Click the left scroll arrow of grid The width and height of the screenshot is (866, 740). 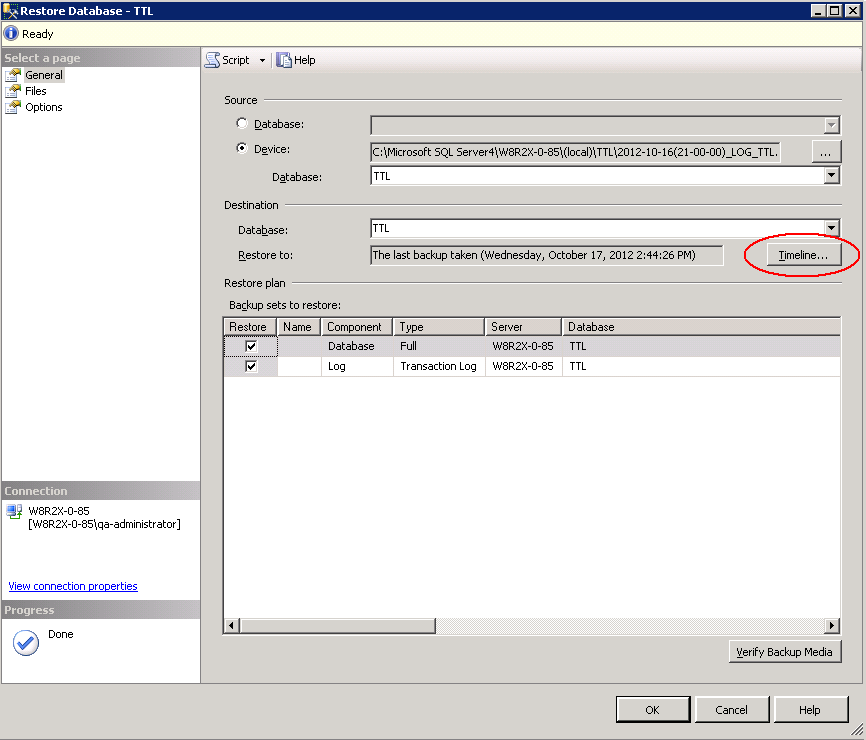click(231, 626)
